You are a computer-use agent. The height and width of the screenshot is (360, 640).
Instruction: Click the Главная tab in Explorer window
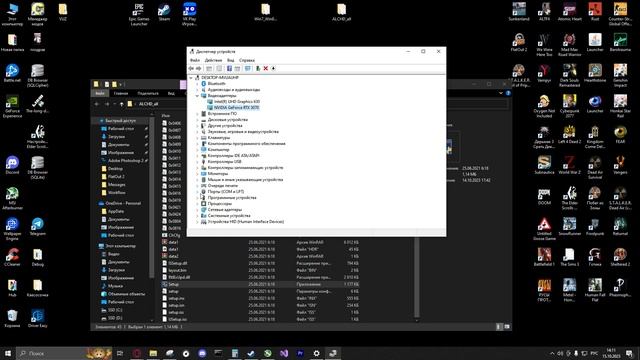click(121, 93)
